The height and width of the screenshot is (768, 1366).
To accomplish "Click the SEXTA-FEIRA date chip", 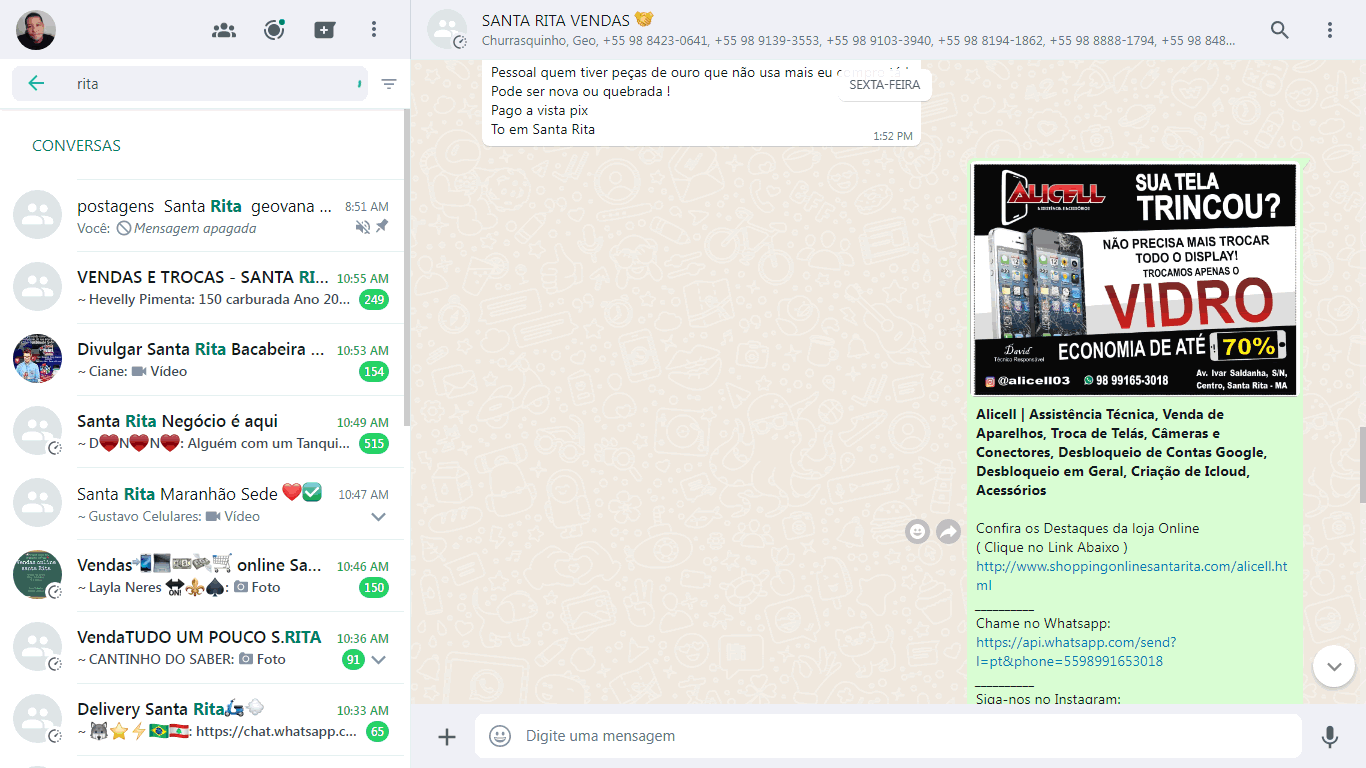I will [x=885, y=85].
